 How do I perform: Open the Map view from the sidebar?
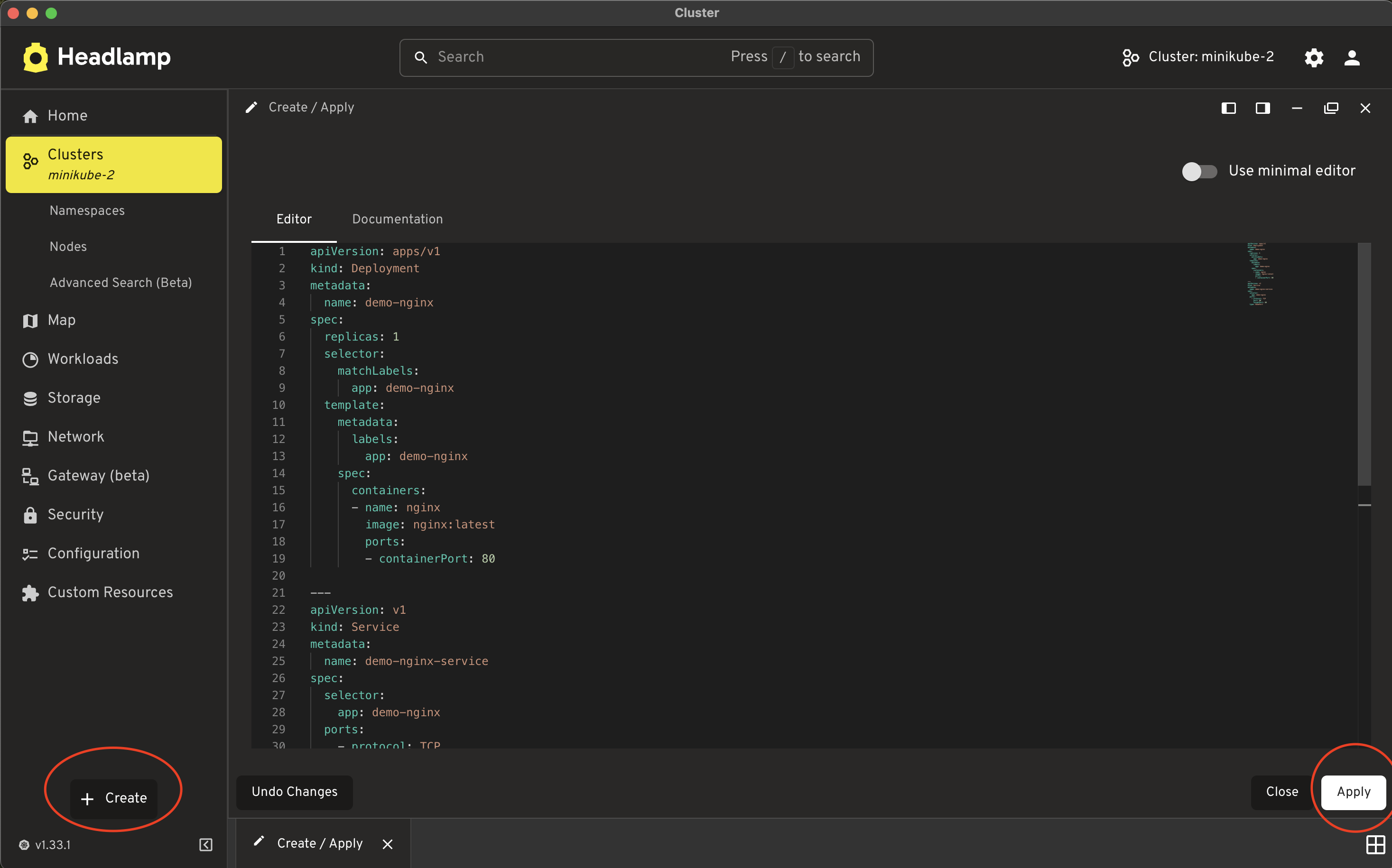click(61, 320)
